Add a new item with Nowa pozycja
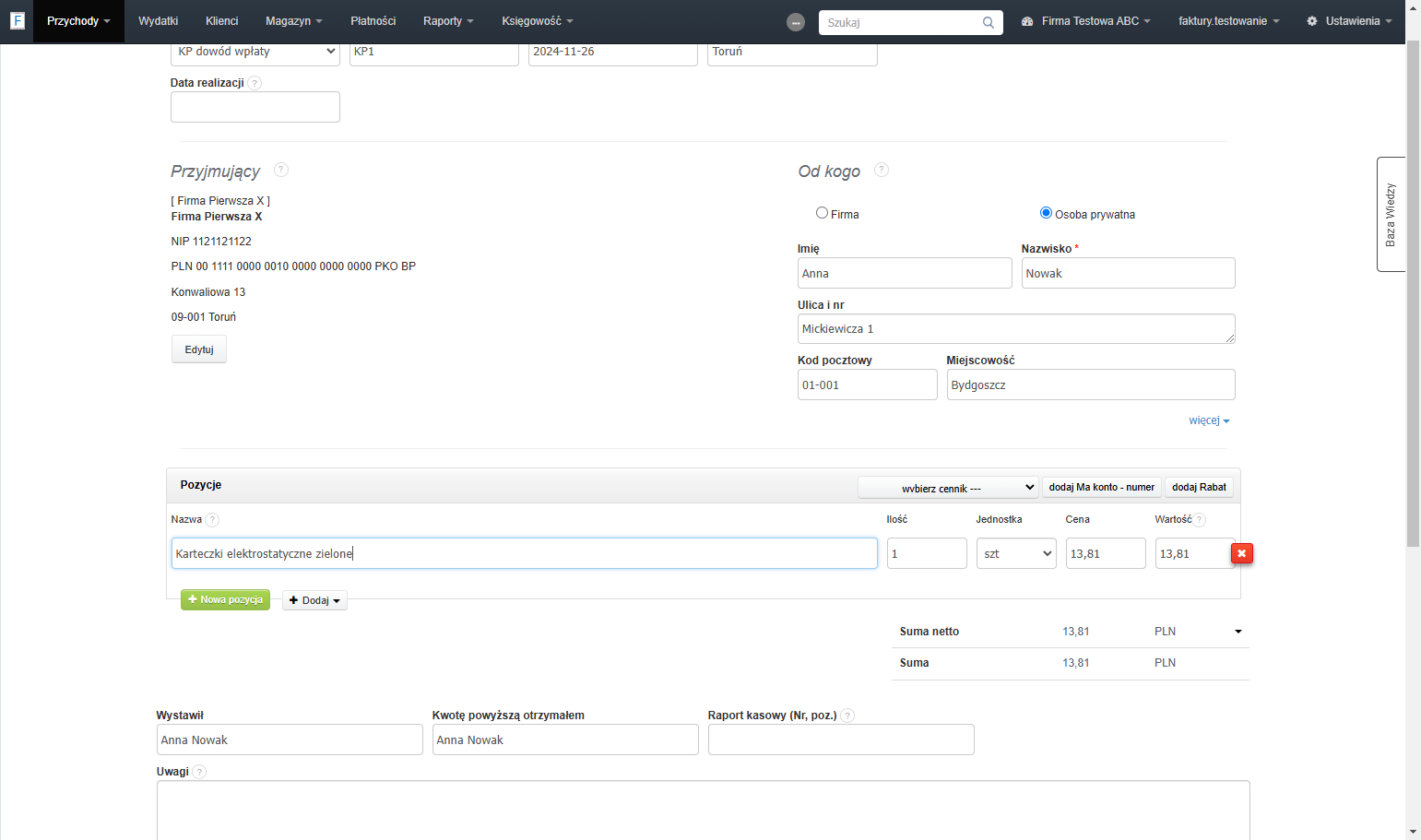Screen dimensions: 1421x840 [x=225, y=600]
